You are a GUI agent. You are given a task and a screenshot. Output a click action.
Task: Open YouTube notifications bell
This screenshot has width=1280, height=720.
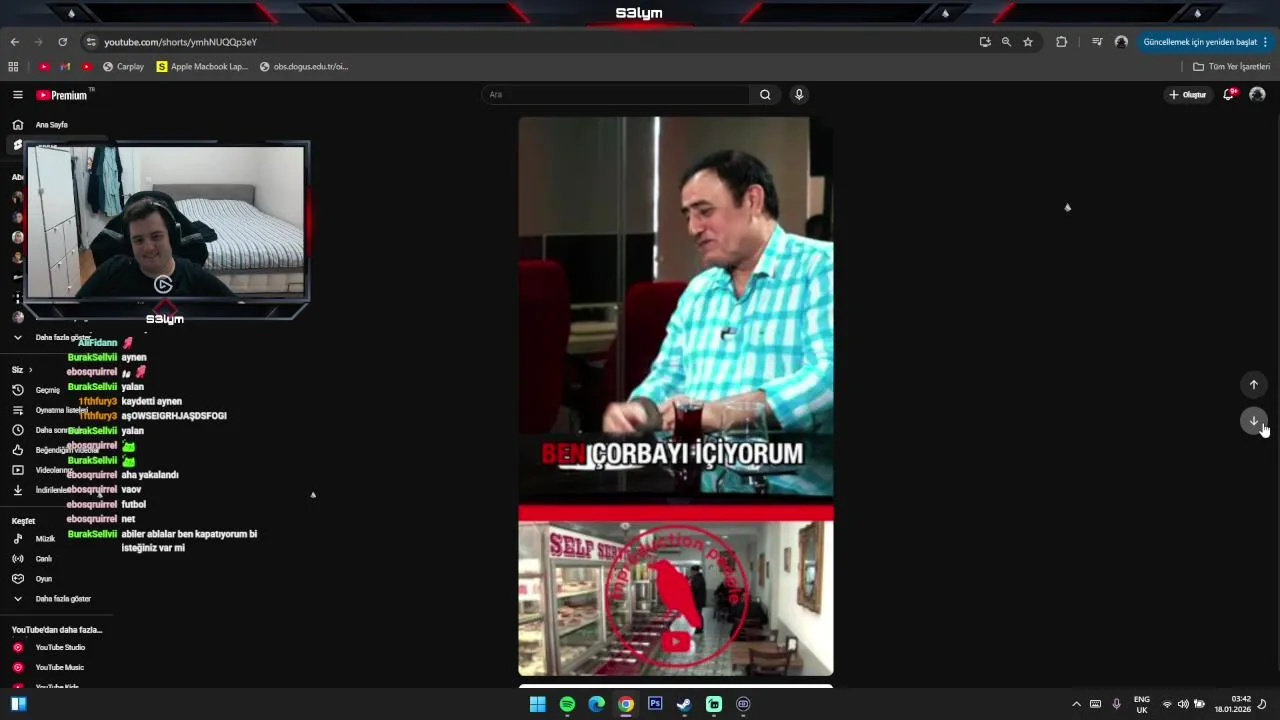pyautogui.click(x=1229, y=95)
